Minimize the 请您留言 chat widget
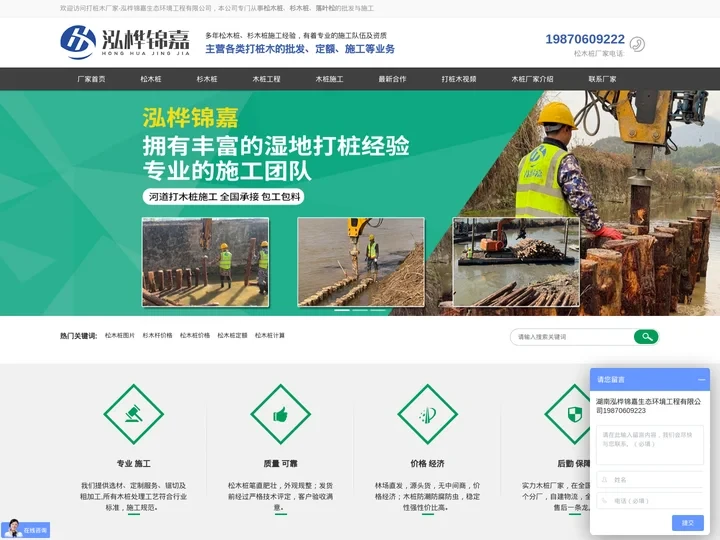The width and height of the screenshot is (720, 540). click(x=701, y=380)
